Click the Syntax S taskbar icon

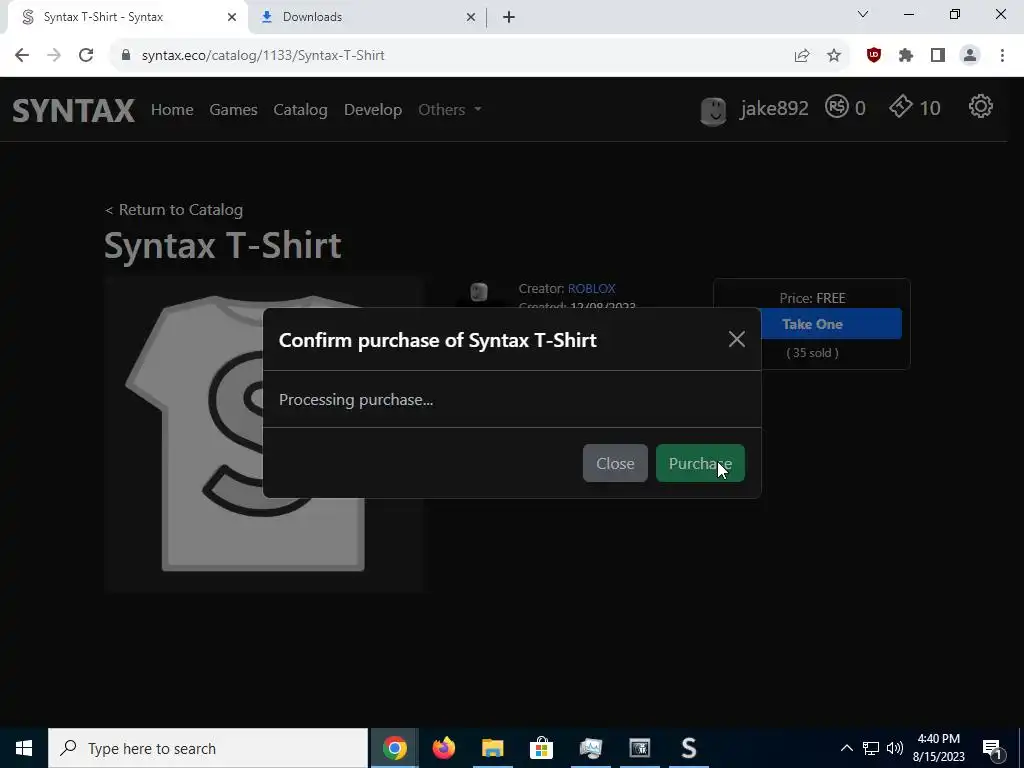[x=688, y=748]
